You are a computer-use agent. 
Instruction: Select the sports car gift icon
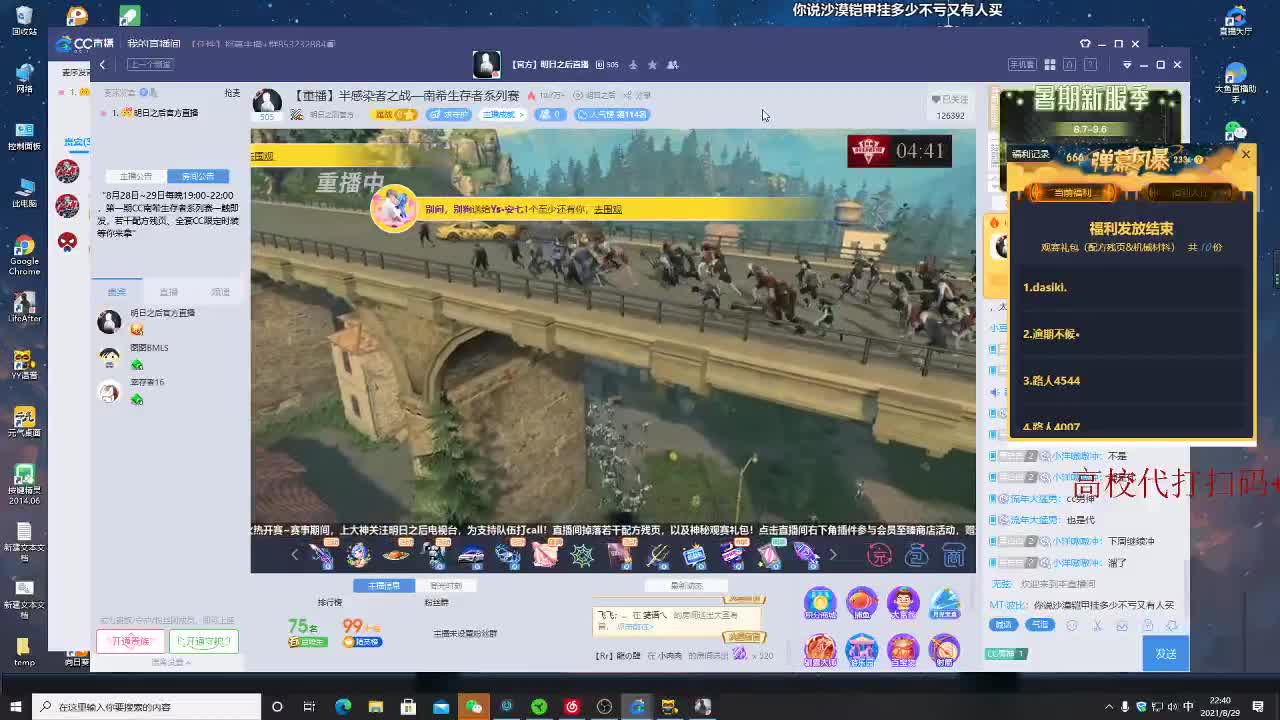pos(471,554)
